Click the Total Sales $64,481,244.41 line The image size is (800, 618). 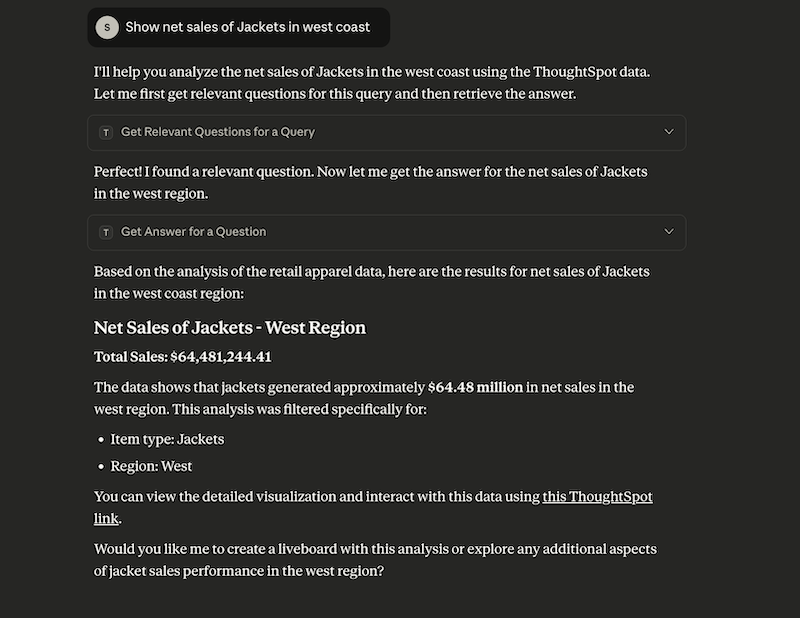pyautogui.click(x=183, y=357)
